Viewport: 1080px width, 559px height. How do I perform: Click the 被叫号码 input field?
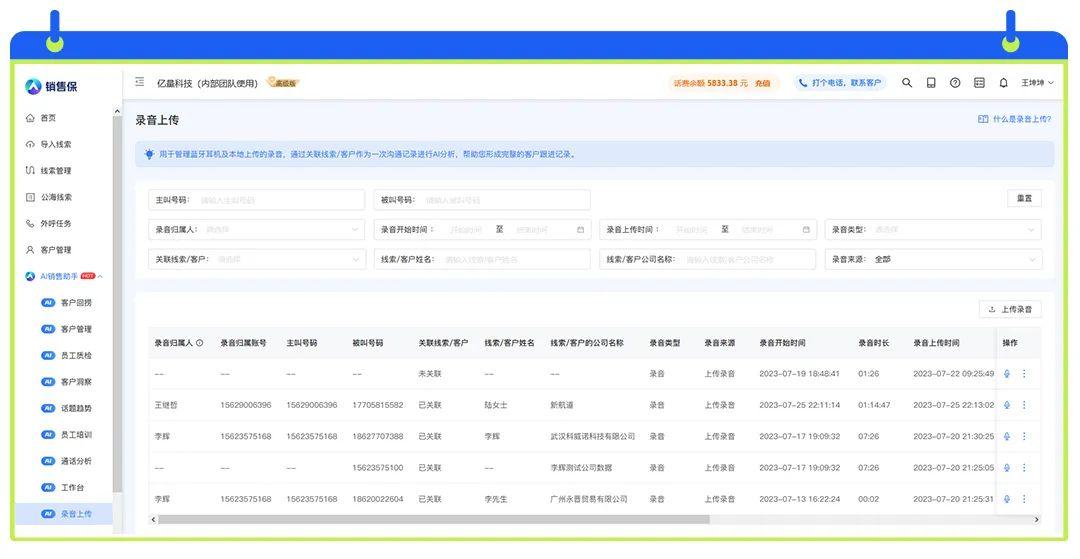[x=481, y=200]
